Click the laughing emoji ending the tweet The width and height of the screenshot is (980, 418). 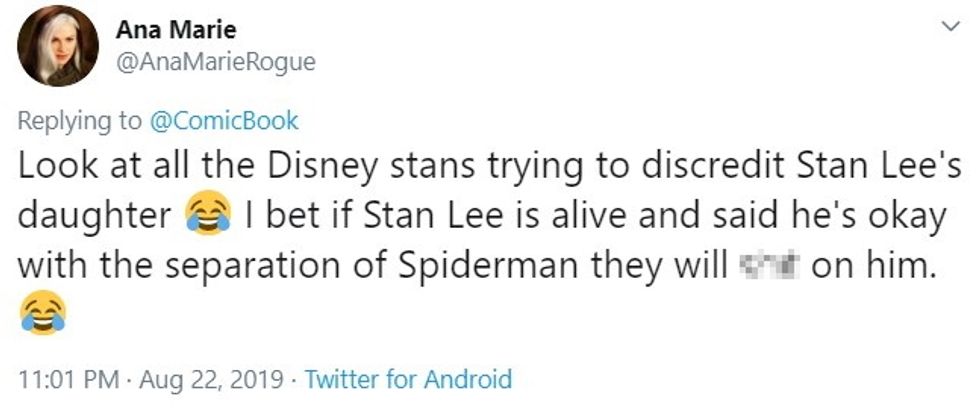[x=42, y=315]
